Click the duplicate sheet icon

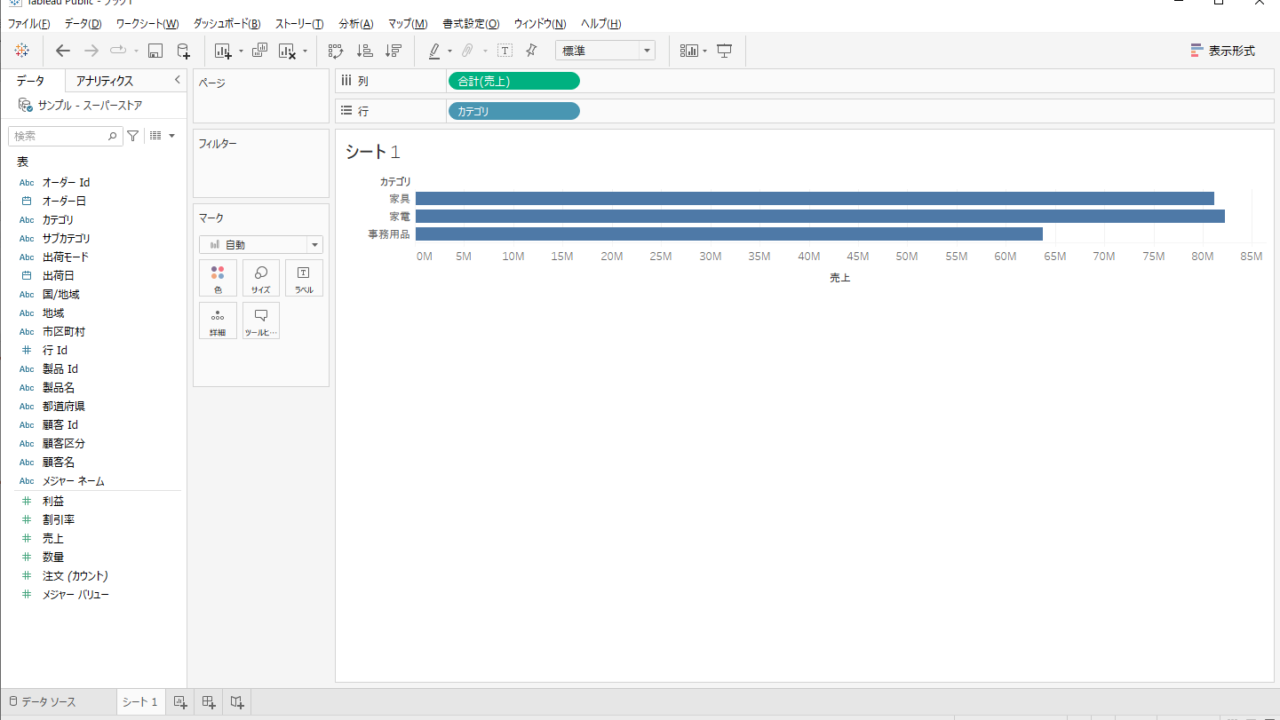[x=260, y=50]
